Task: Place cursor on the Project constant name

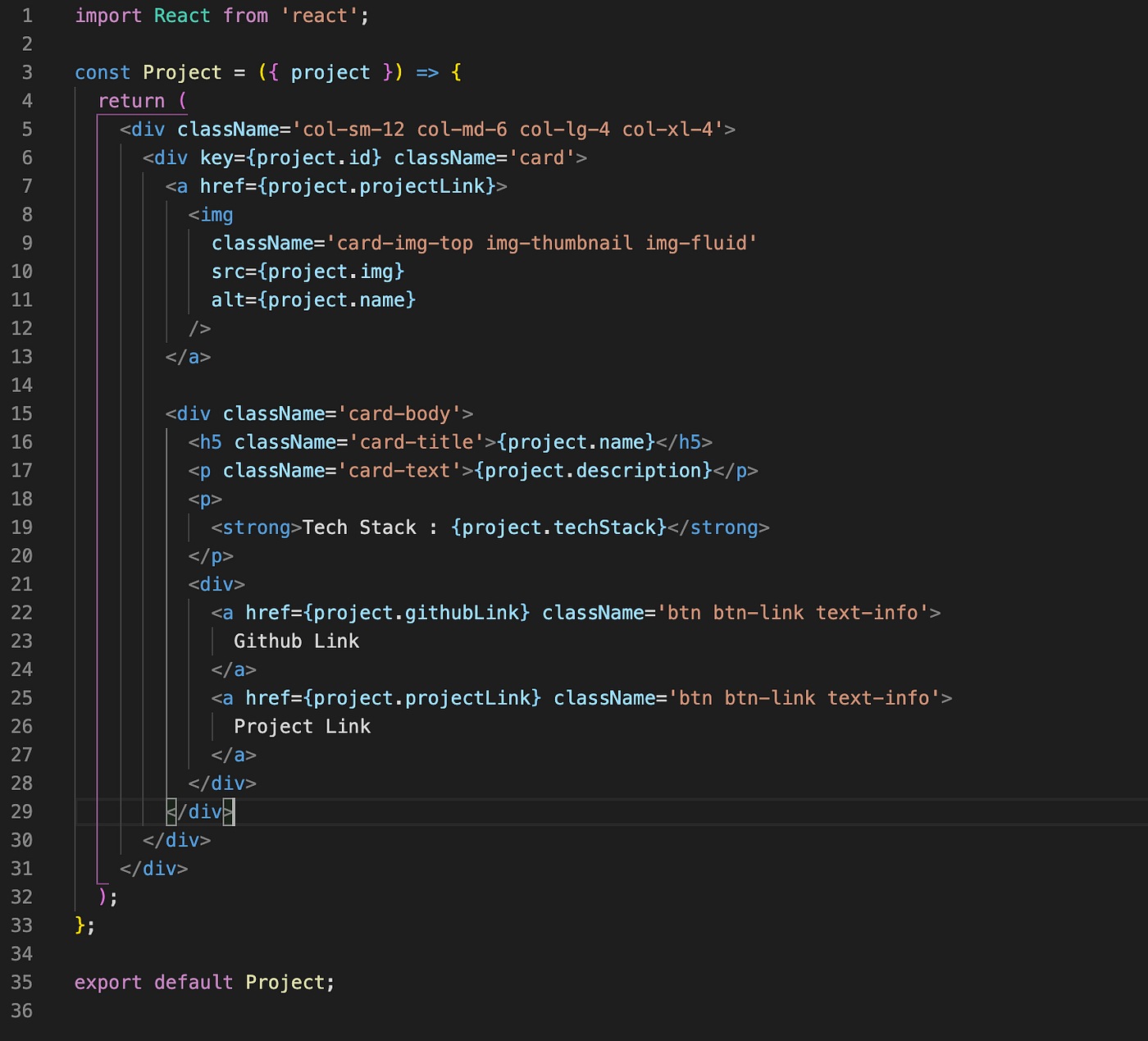Action: [x=182, y=72]
